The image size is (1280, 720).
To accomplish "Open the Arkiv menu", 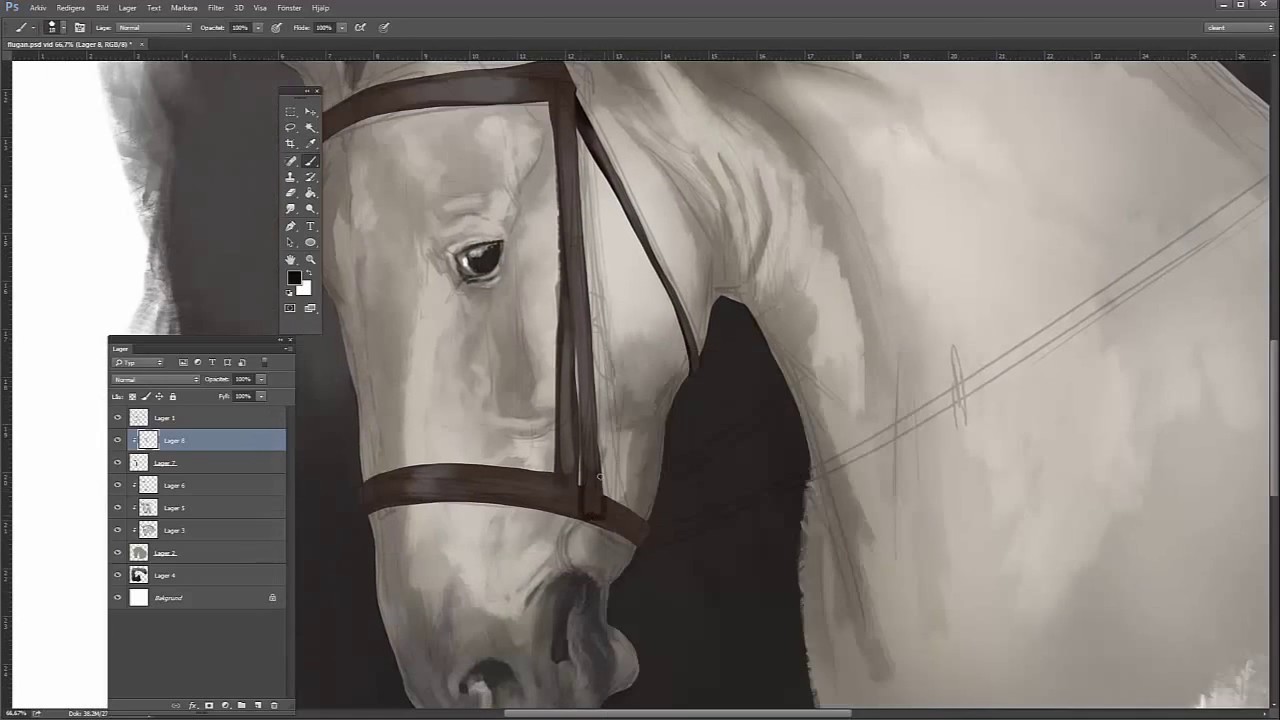I will coord(38,7).
